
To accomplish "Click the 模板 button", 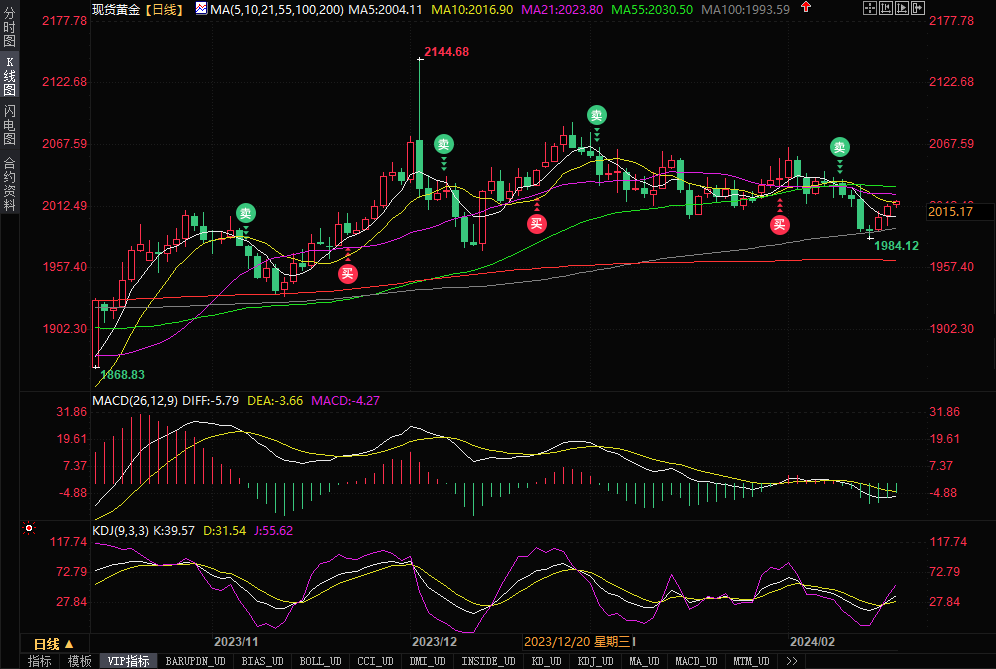I will [79, 661].
